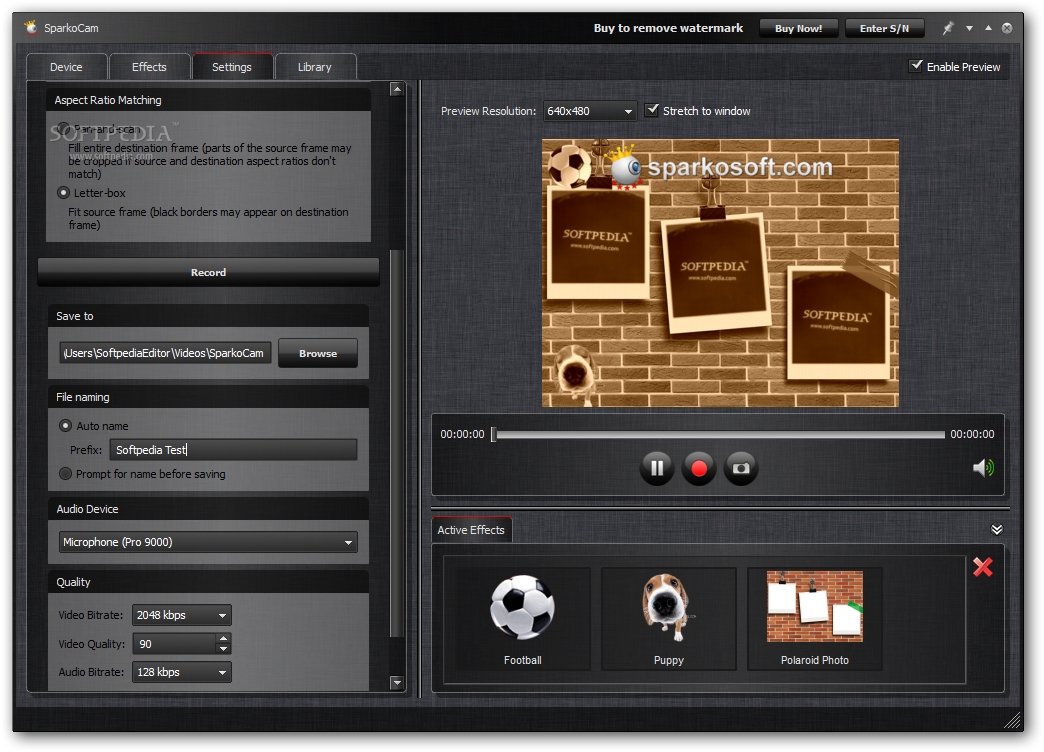Click the playback timeline slider handle
The width and height of the screenshot is (1044, 752).
pyautogui.click(x=493, y=434)
